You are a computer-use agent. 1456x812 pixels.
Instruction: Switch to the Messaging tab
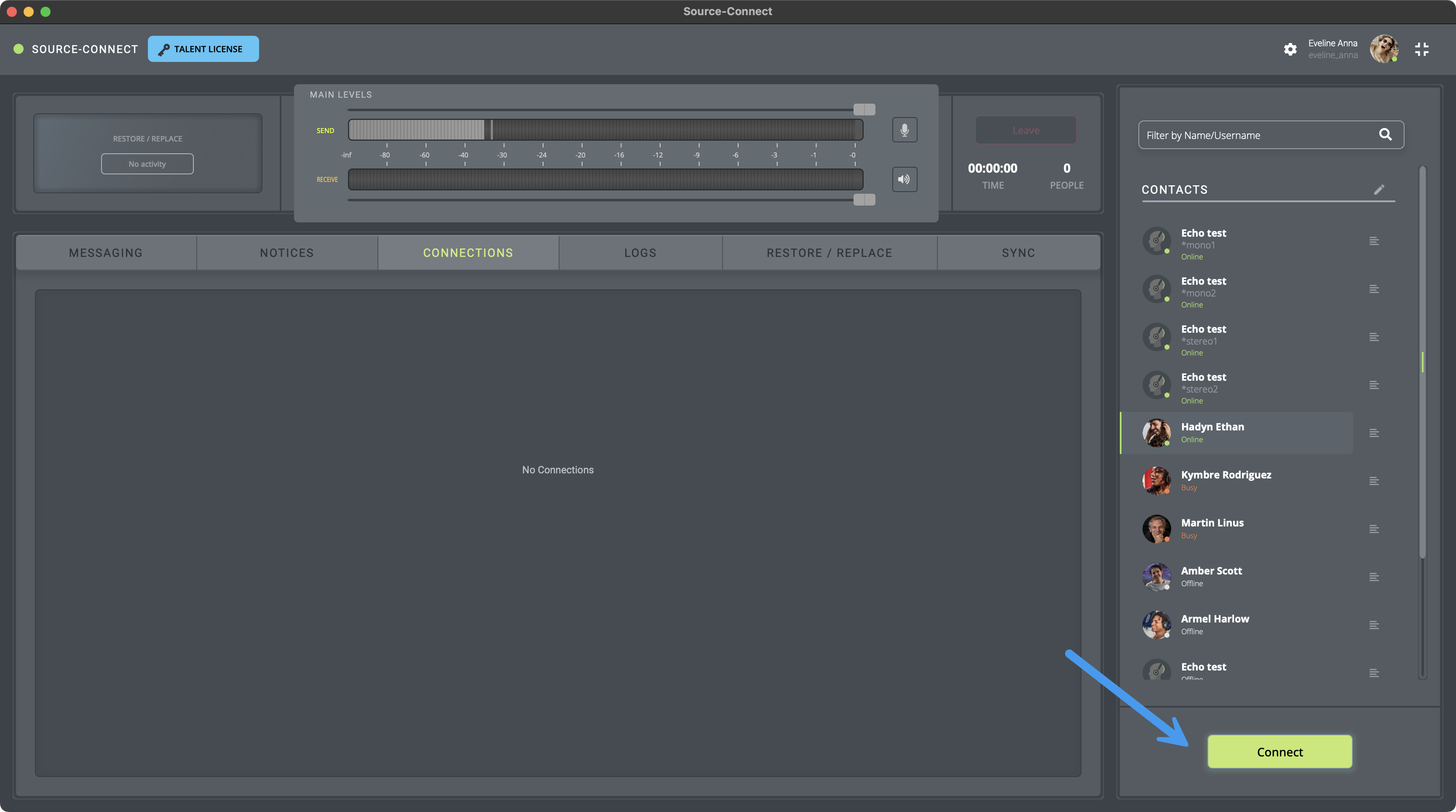pos(106,253)
